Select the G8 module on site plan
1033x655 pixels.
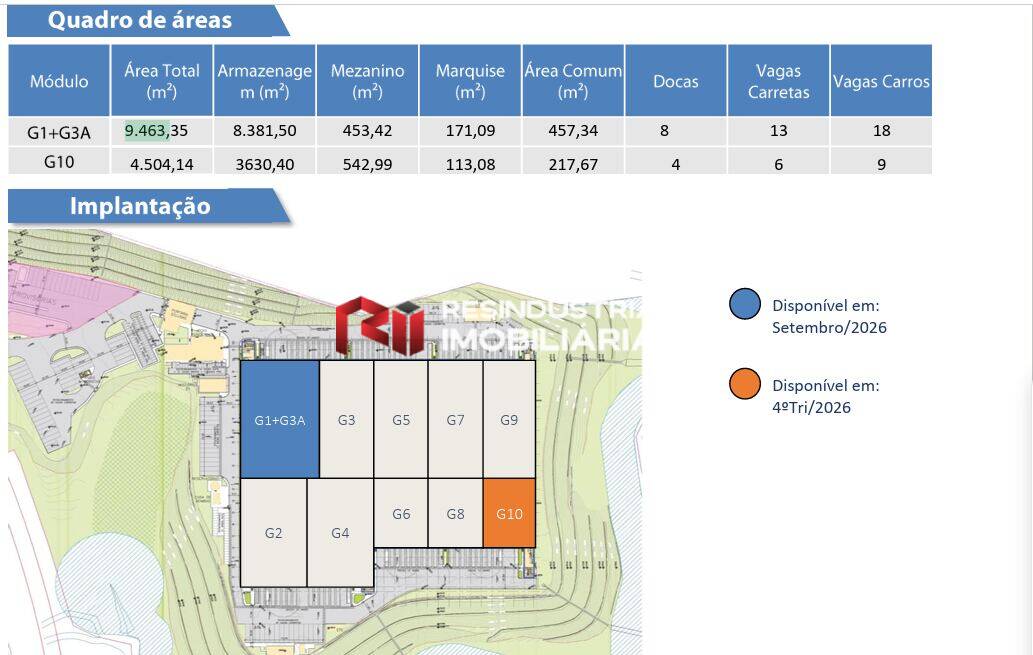(x=455, y=513)
